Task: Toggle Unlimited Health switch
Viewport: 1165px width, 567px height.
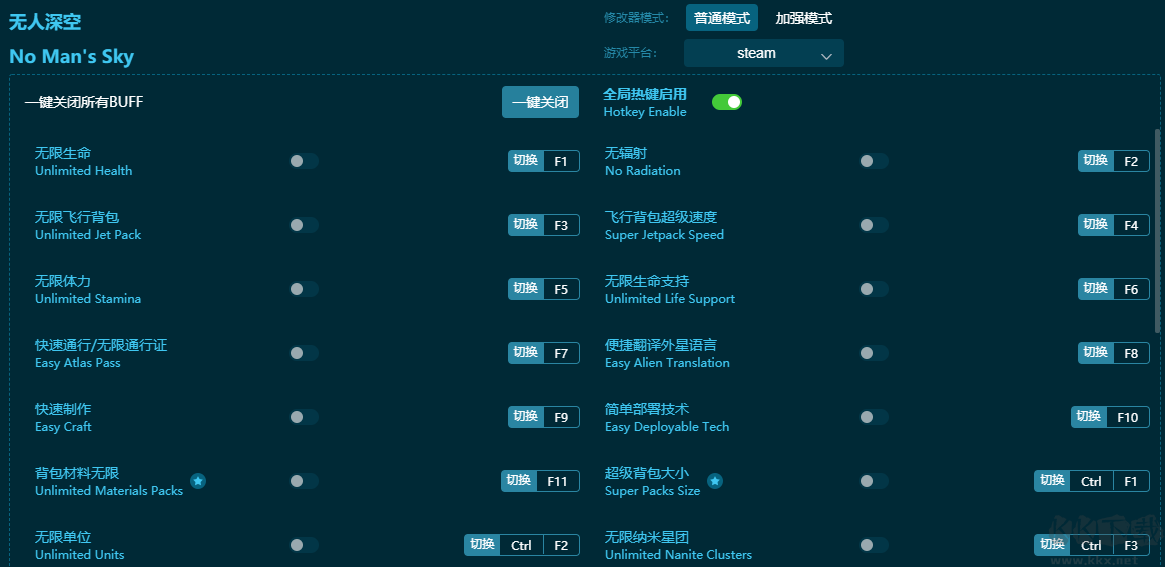Action: point(304,161)
